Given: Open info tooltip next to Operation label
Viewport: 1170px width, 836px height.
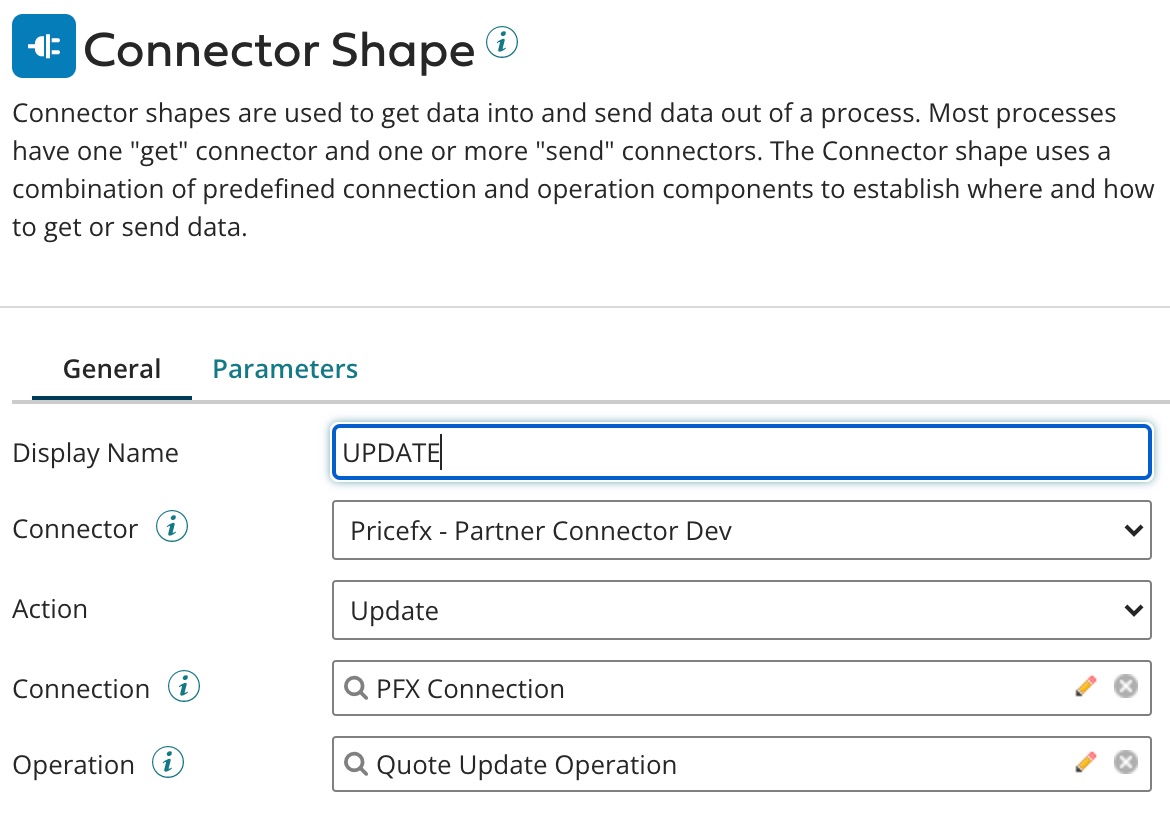Looking at the screenshot, I should click(x=168, y=764).
